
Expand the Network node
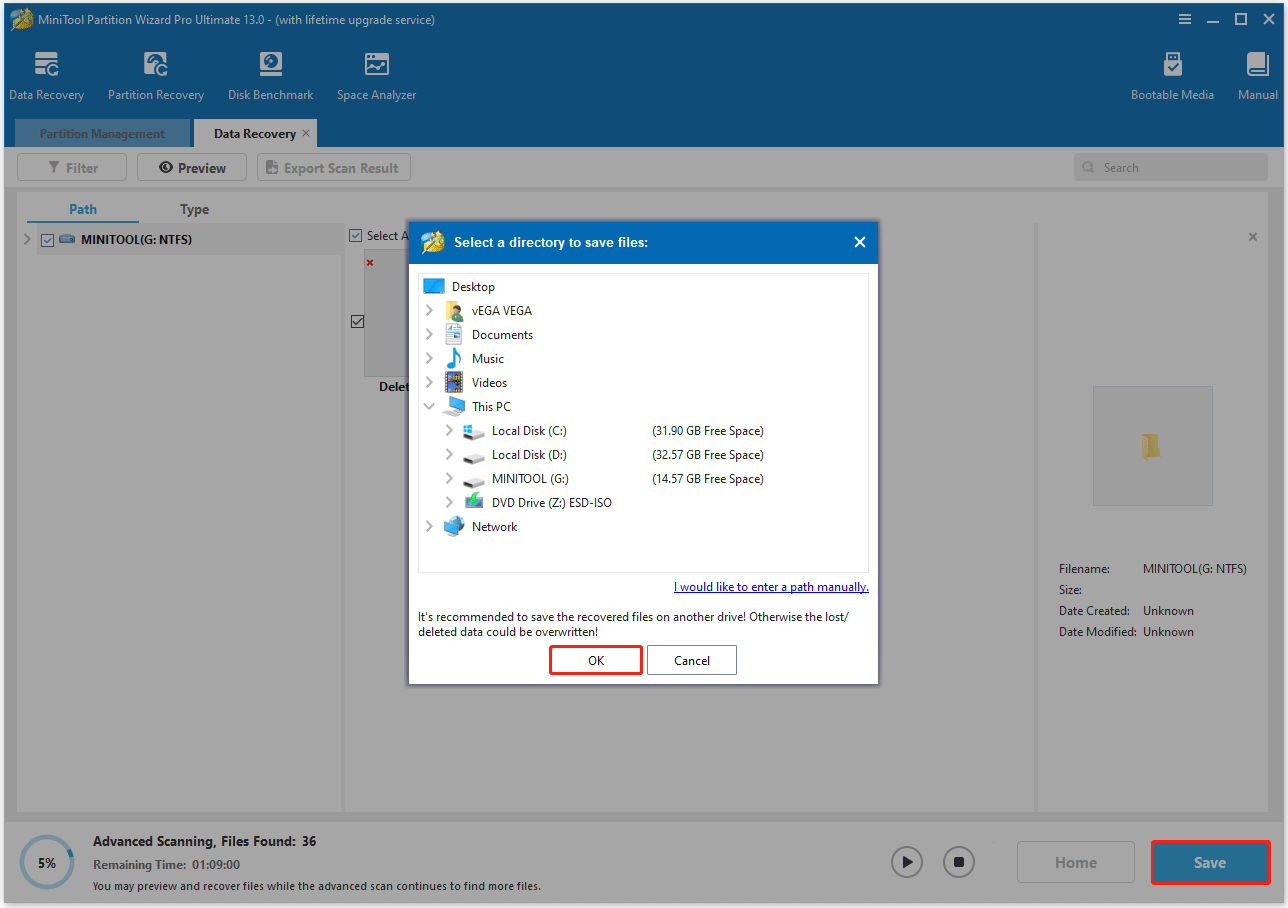pyautogui.click(x=429, y=527)
